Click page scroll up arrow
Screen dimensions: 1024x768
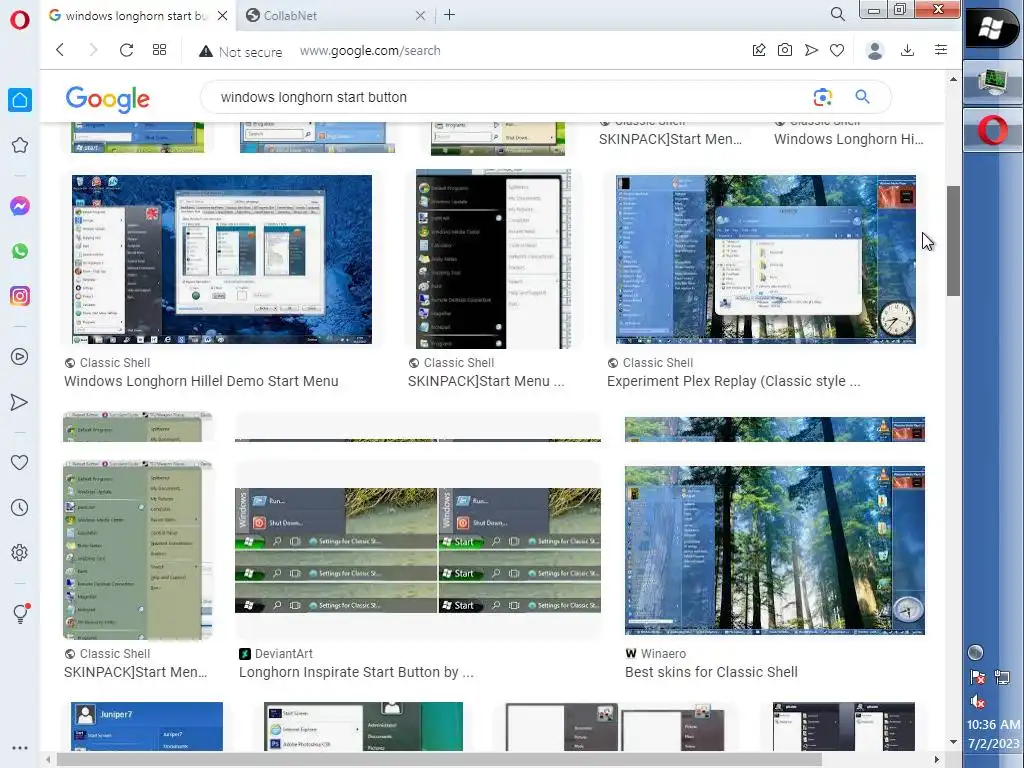(x=953, y=80)
